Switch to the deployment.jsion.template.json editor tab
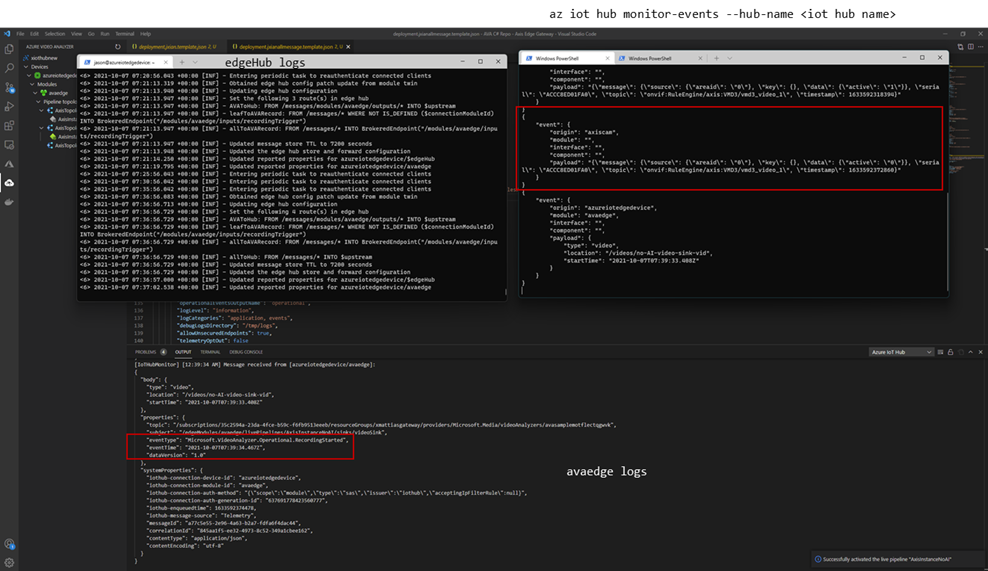This screenshot has height=571, width=988. tap(175, 47)
